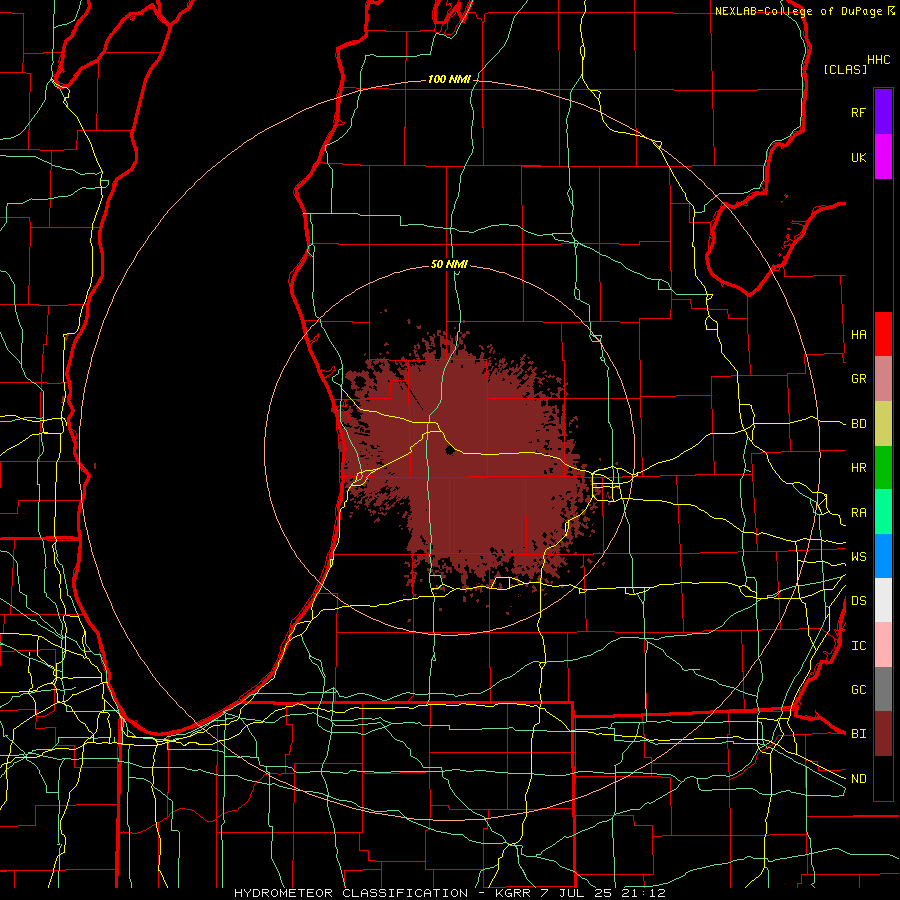Click the '50 NMI' range ring label

pyautogui.click(x=449, y=264)
